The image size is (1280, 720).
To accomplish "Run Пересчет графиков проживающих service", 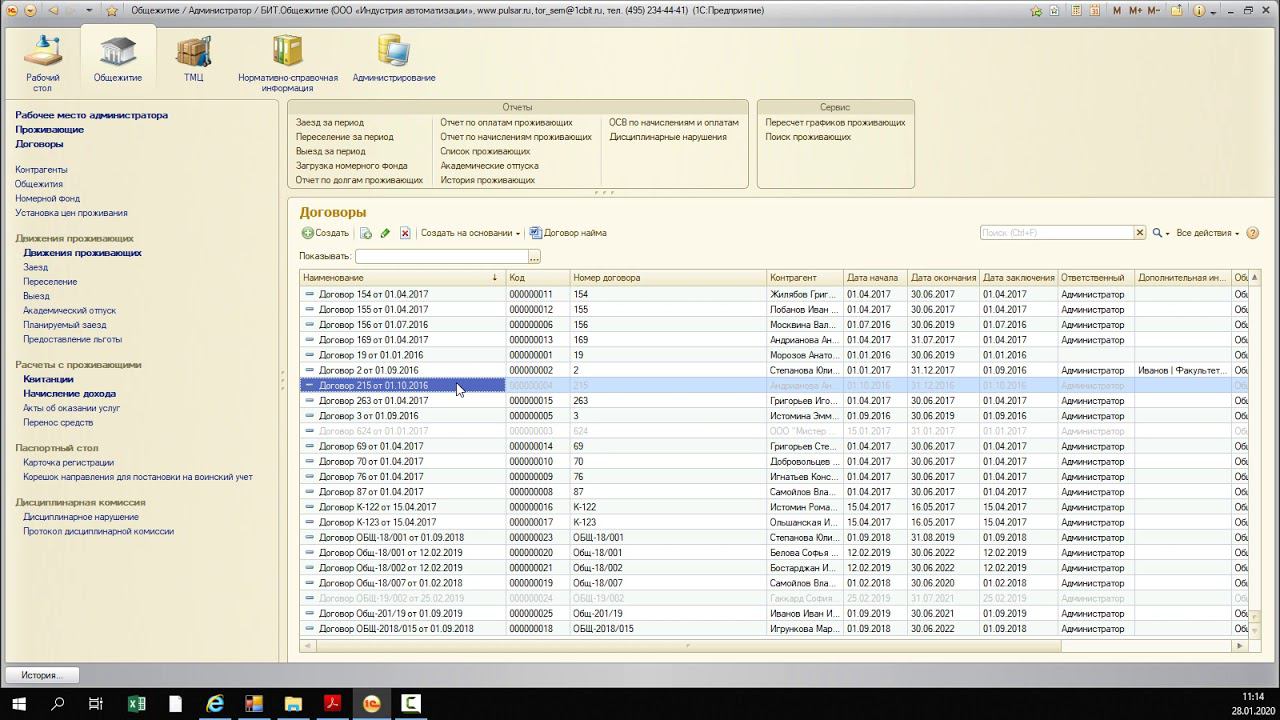I will point(835,123).
